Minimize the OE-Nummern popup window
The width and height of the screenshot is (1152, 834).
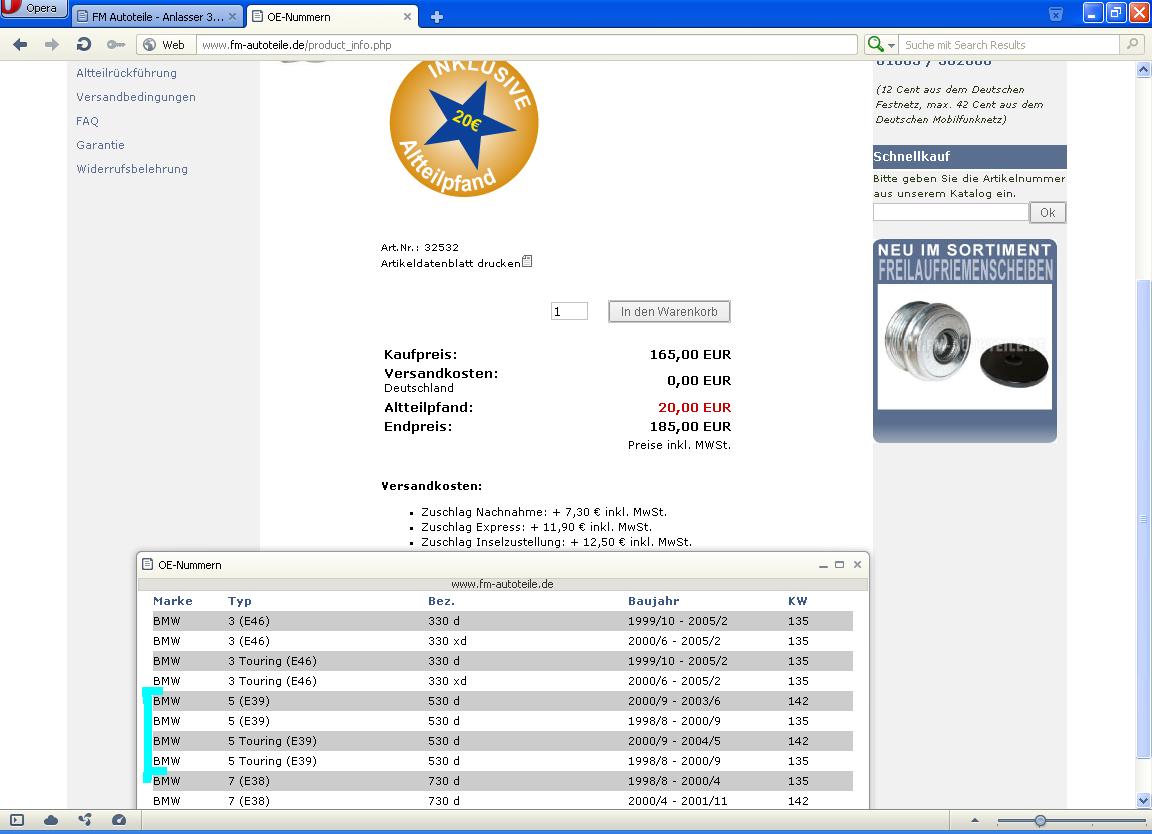pos(823,565)
